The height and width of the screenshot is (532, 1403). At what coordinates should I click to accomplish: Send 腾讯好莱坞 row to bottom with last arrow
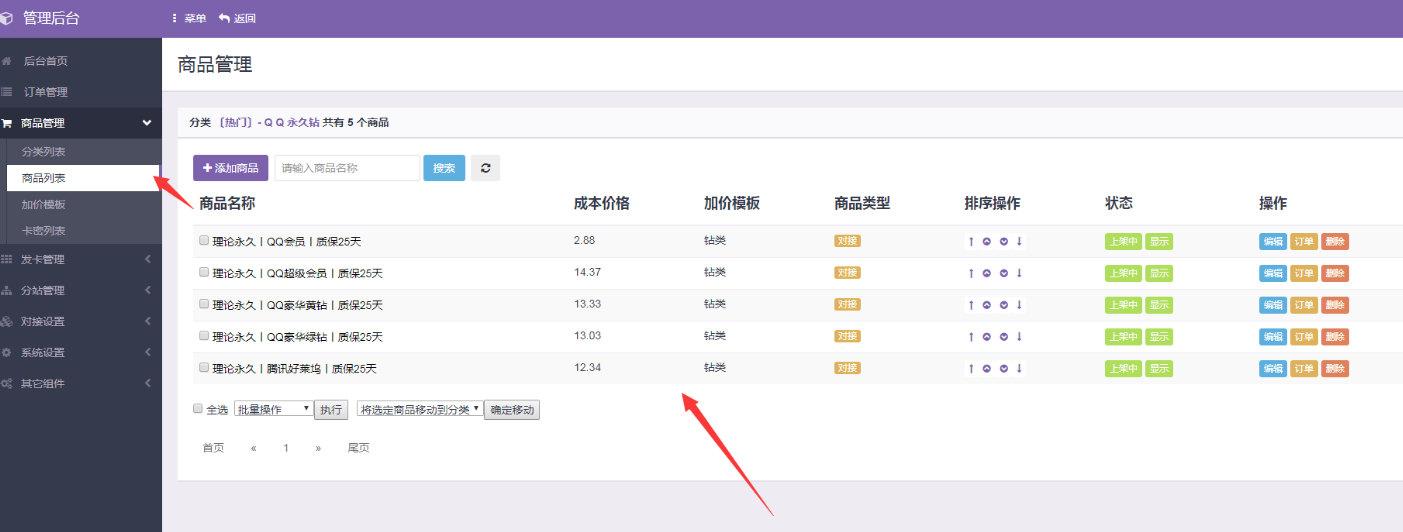[x=1019, y=368]
